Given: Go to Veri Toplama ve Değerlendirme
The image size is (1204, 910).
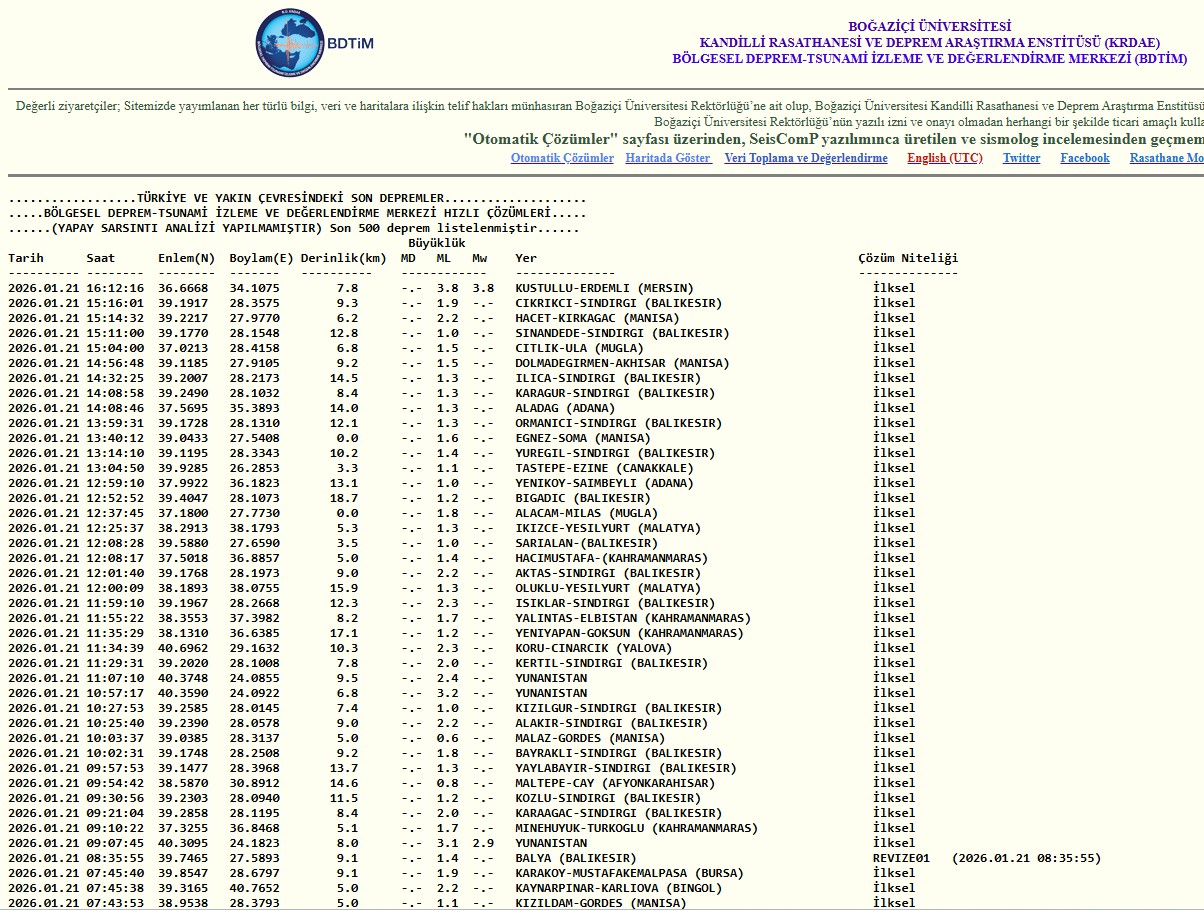Looking at the screenshot, I should click(805, 158).
